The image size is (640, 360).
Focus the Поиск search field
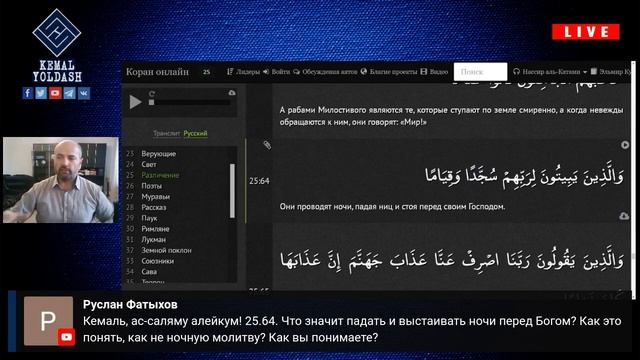point(480,72)
